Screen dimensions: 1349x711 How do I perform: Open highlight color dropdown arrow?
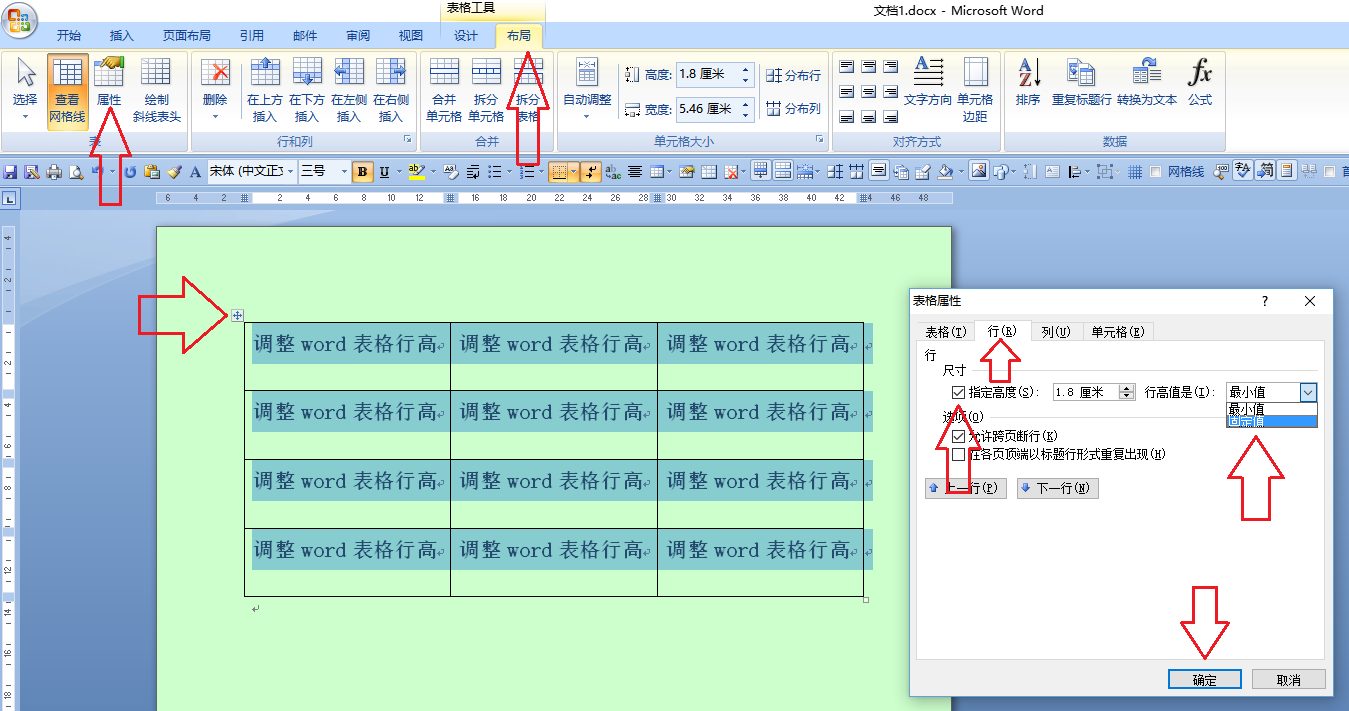click(x=432, y=172)
